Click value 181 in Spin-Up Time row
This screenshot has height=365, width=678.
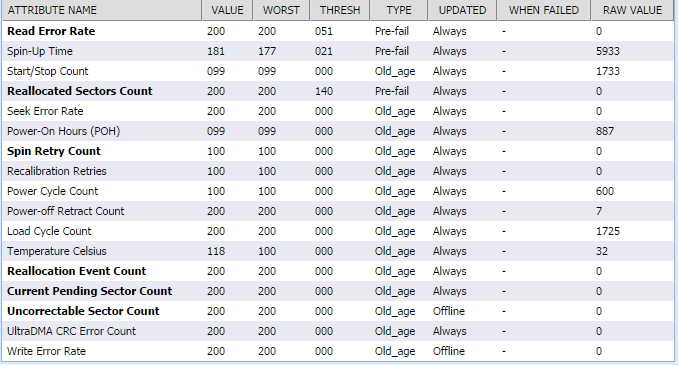tap(216, 51)
